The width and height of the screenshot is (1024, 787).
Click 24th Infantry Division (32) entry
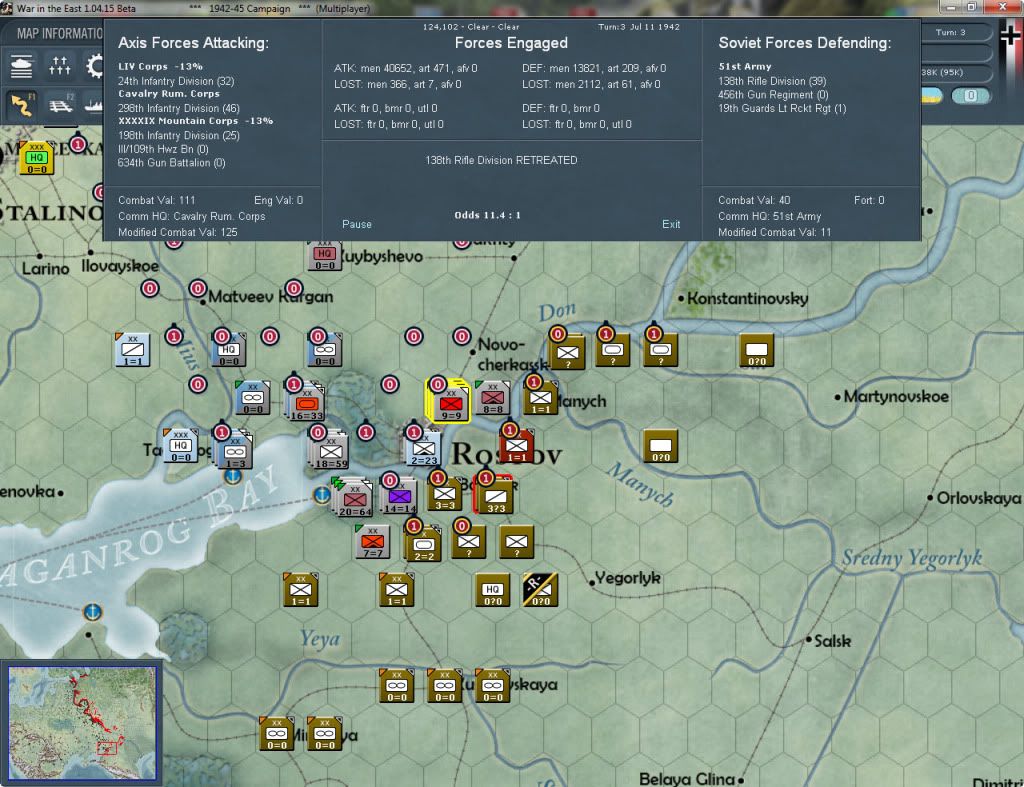pos(176,81)
